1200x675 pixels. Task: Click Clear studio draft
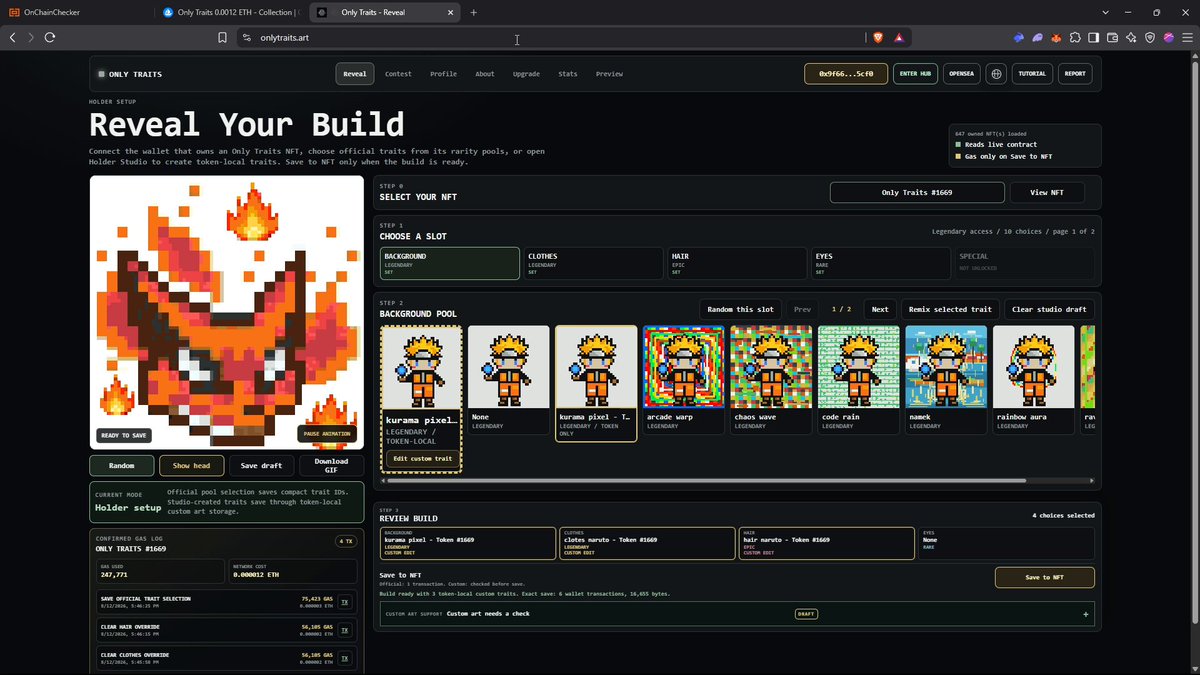point(1047,309)
